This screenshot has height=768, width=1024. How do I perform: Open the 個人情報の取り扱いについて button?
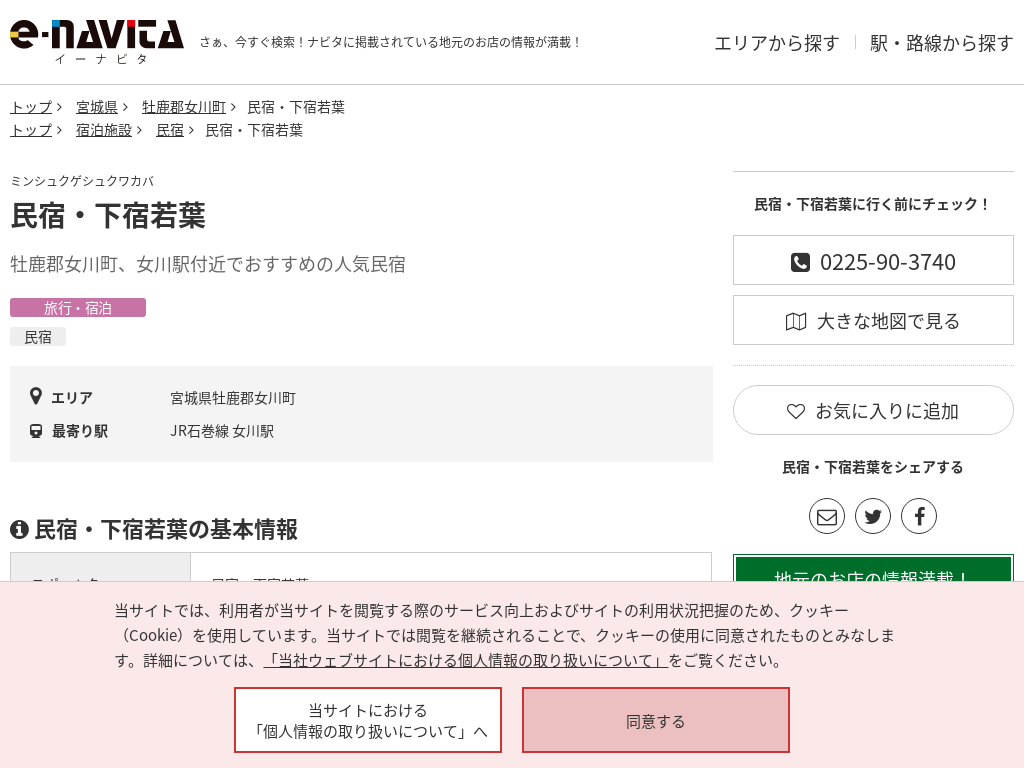point(368,720)
